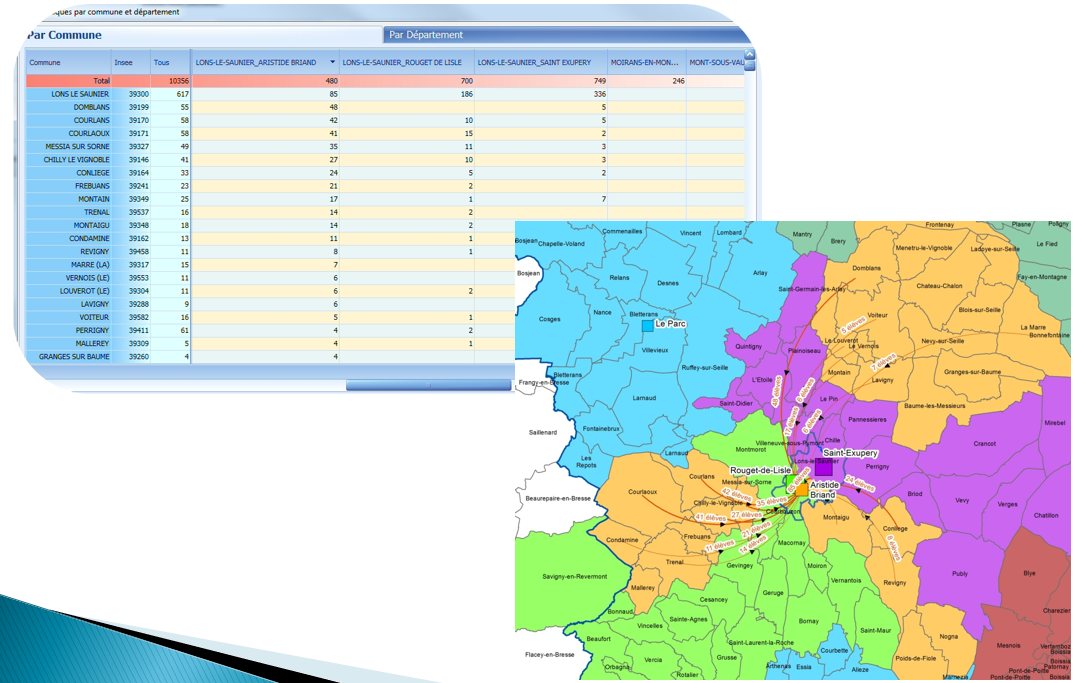Click the arrowhead on the 48 élèves route

click(786, 372)
